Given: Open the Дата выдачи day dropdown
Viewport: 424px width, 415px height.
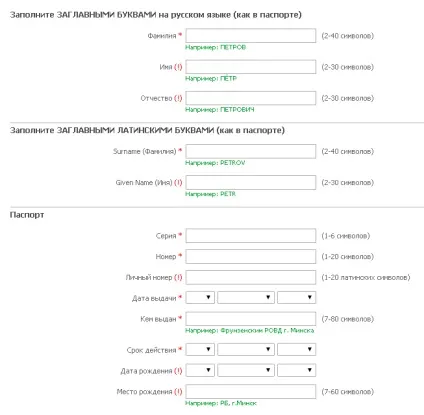Looking at the screenshot, I should pyautogui.click(x=200, y=297).
